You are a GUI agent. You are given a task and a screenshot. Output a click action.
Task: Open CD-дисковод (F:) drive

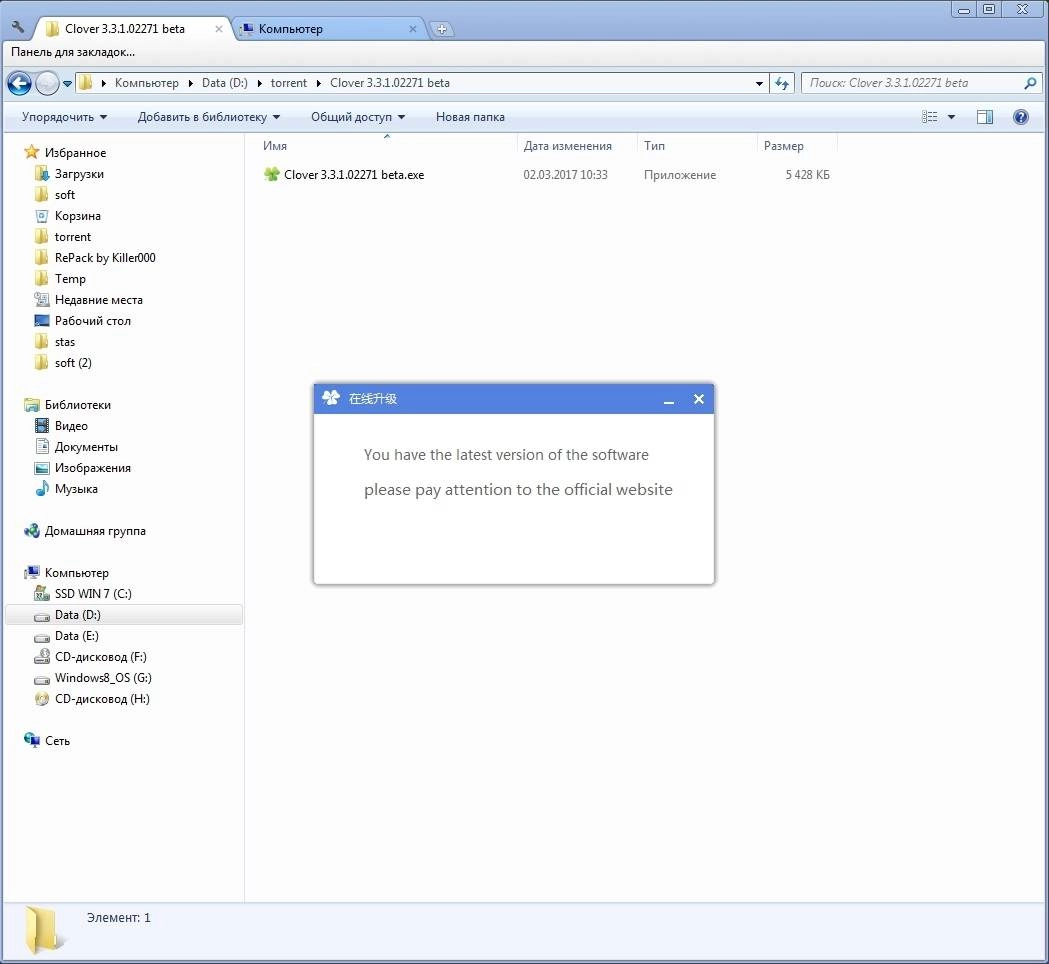pyautogui.click(x=100, y=657)
